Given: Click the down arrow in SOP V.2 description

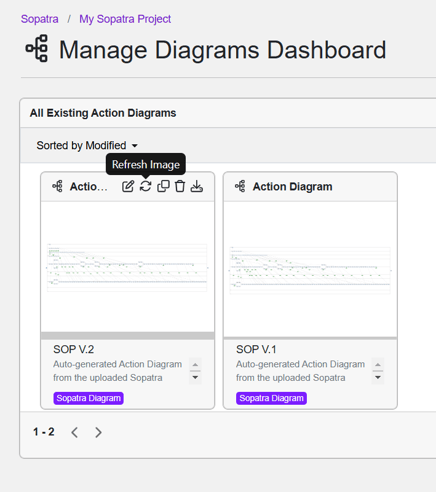Looking at the screenshot, I should pyautogui.click(x=195, y=377).
